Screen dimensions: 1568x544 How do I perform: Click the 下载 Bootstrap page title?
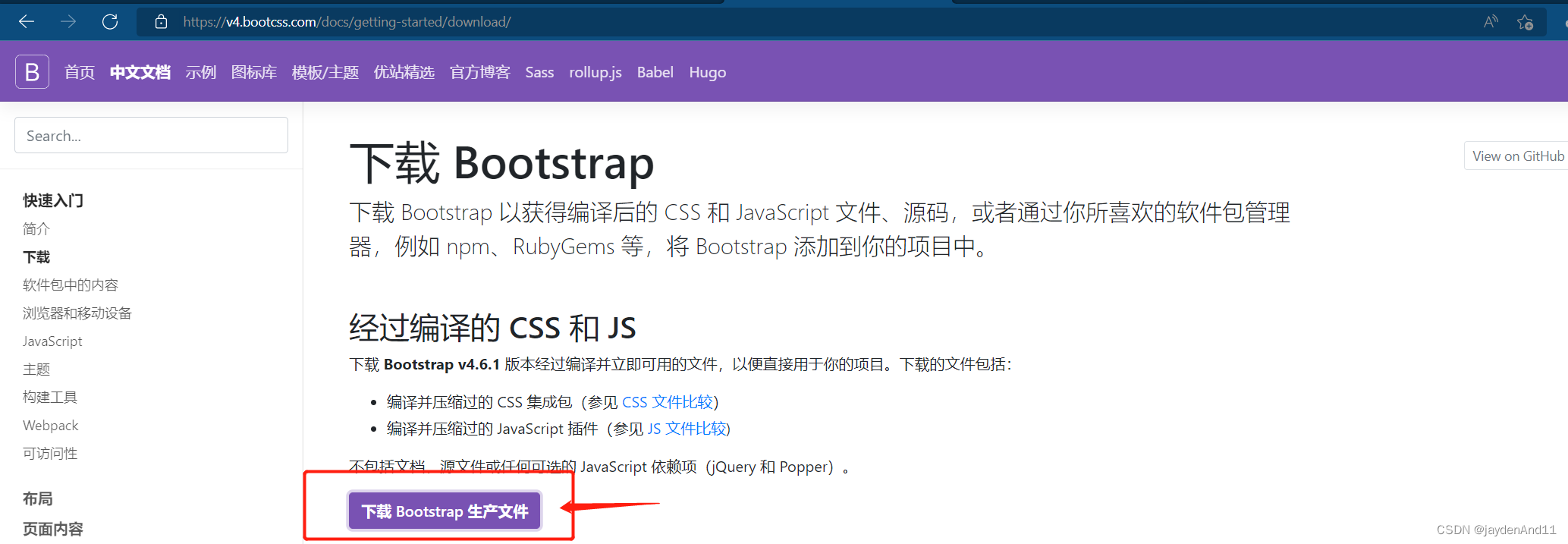point(501,163)
